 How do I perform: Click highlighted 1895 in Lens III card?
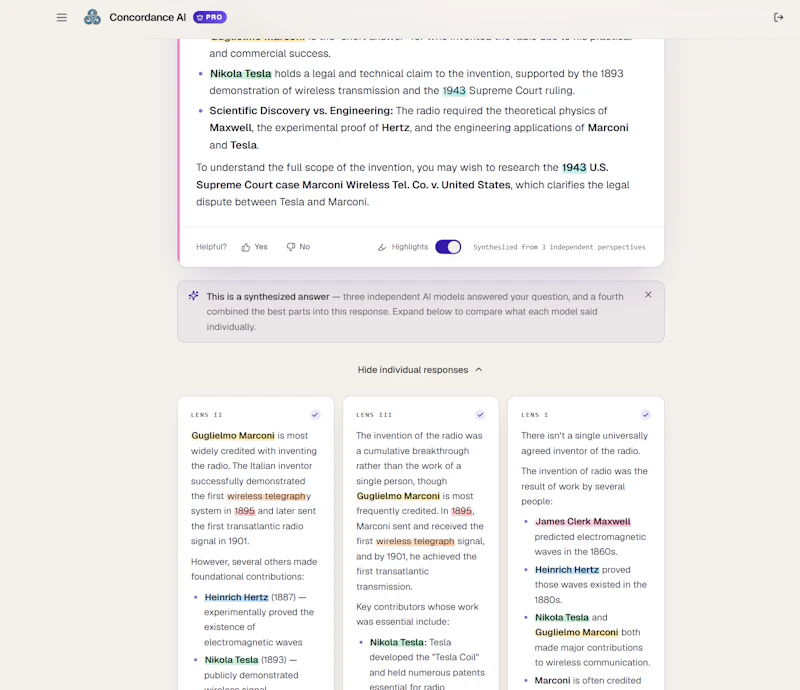462,511
